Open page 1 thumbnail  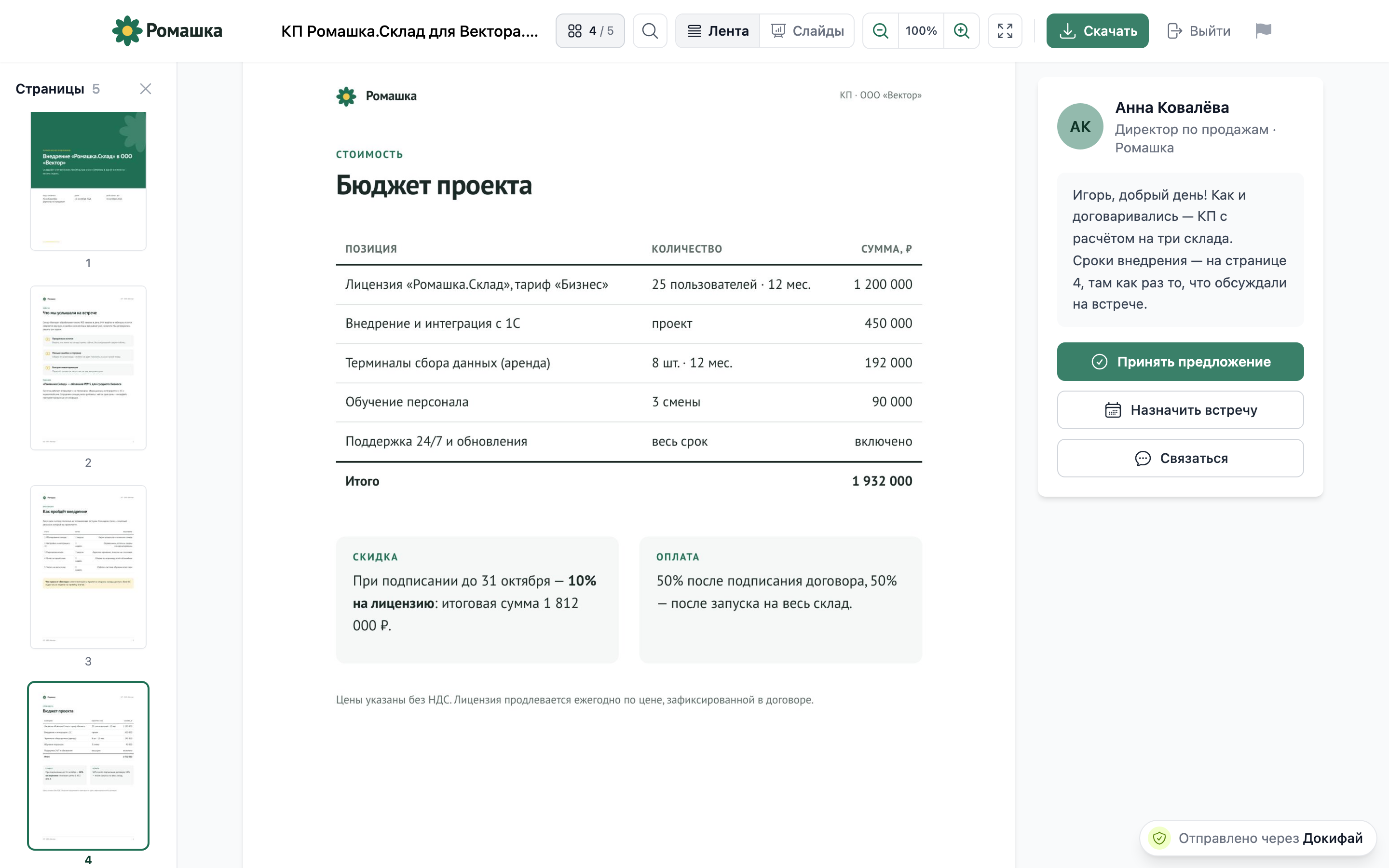pos(88,181)
